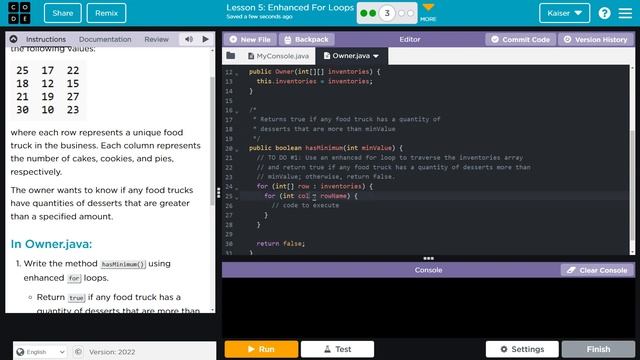Open editor Settings
Viewport: 640px width, 360px height.
(x=522, y=349)
